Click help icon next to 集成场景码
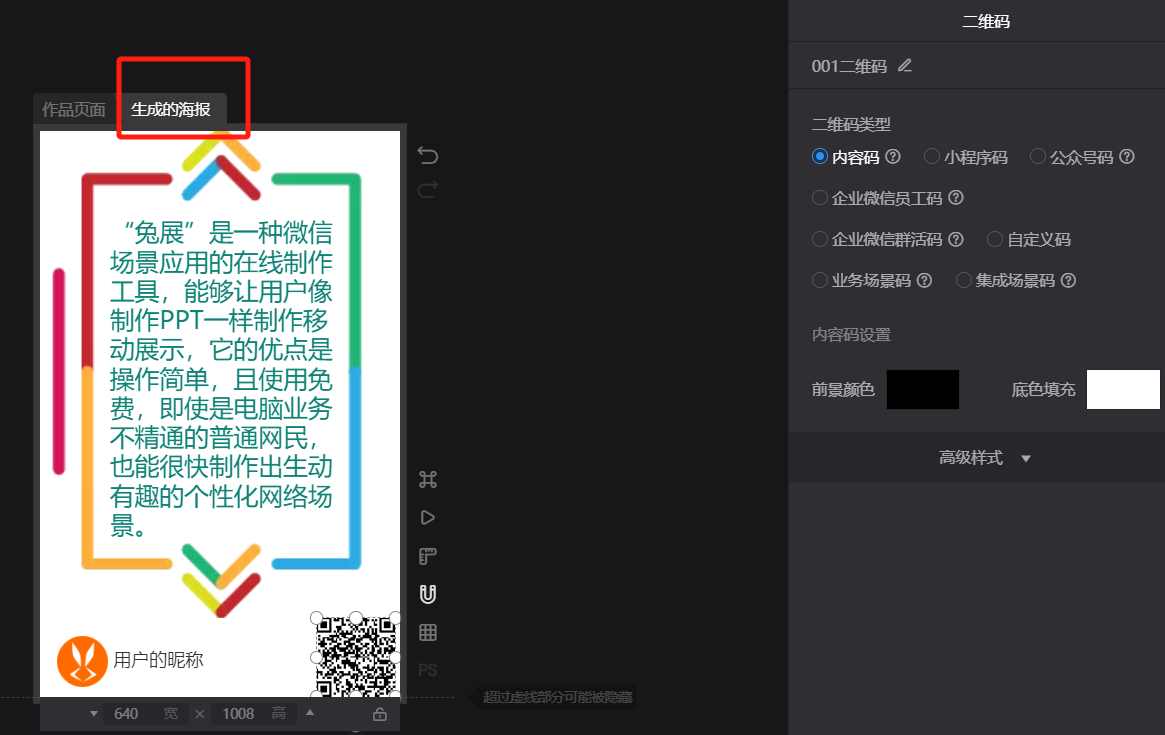1165x735 pixels. pyautogui.click(x=1068, y=280)
